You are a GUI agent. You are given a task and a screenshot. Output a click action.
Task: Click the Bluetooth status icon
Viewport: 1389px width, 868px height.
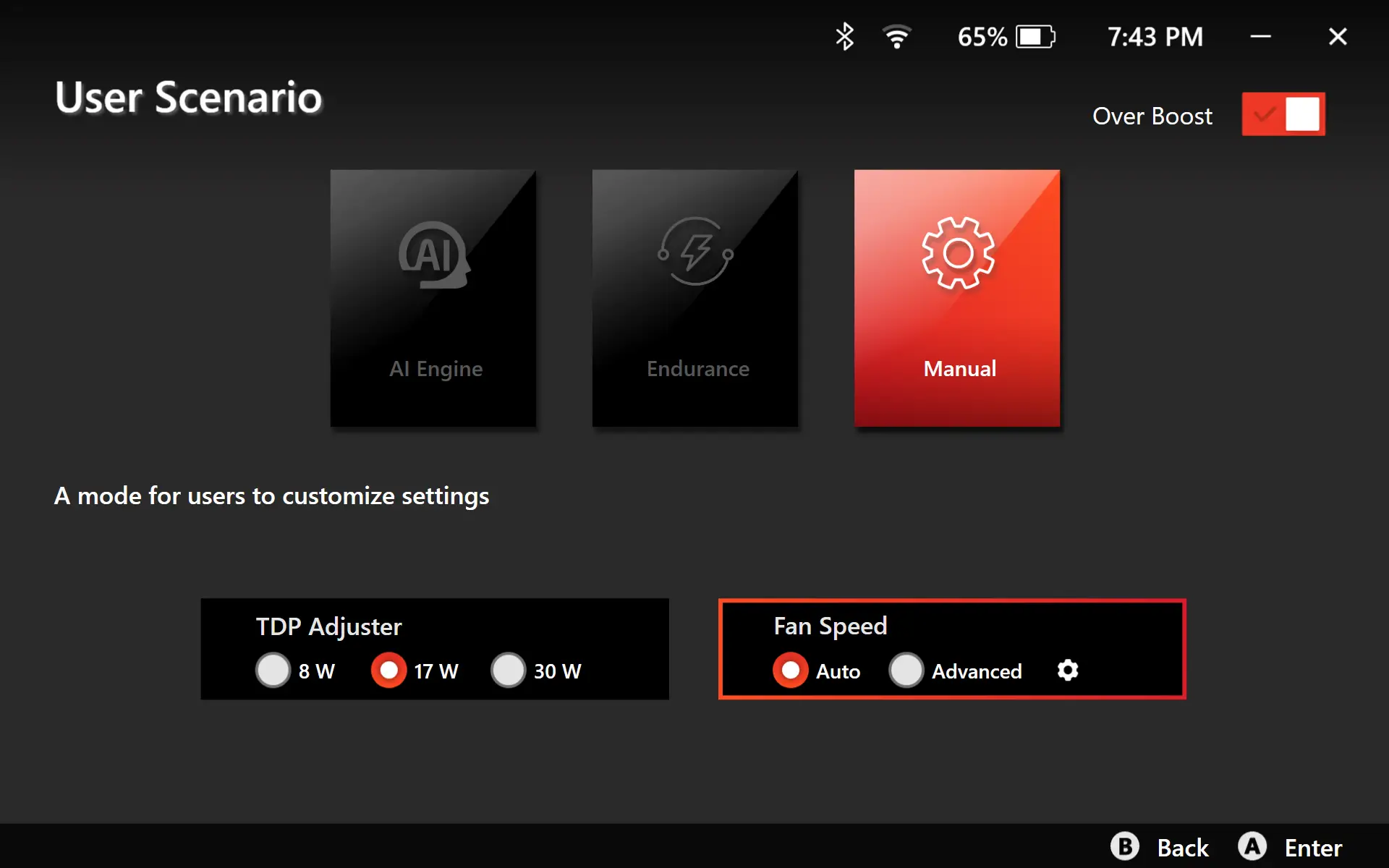[x=844, y=37]
